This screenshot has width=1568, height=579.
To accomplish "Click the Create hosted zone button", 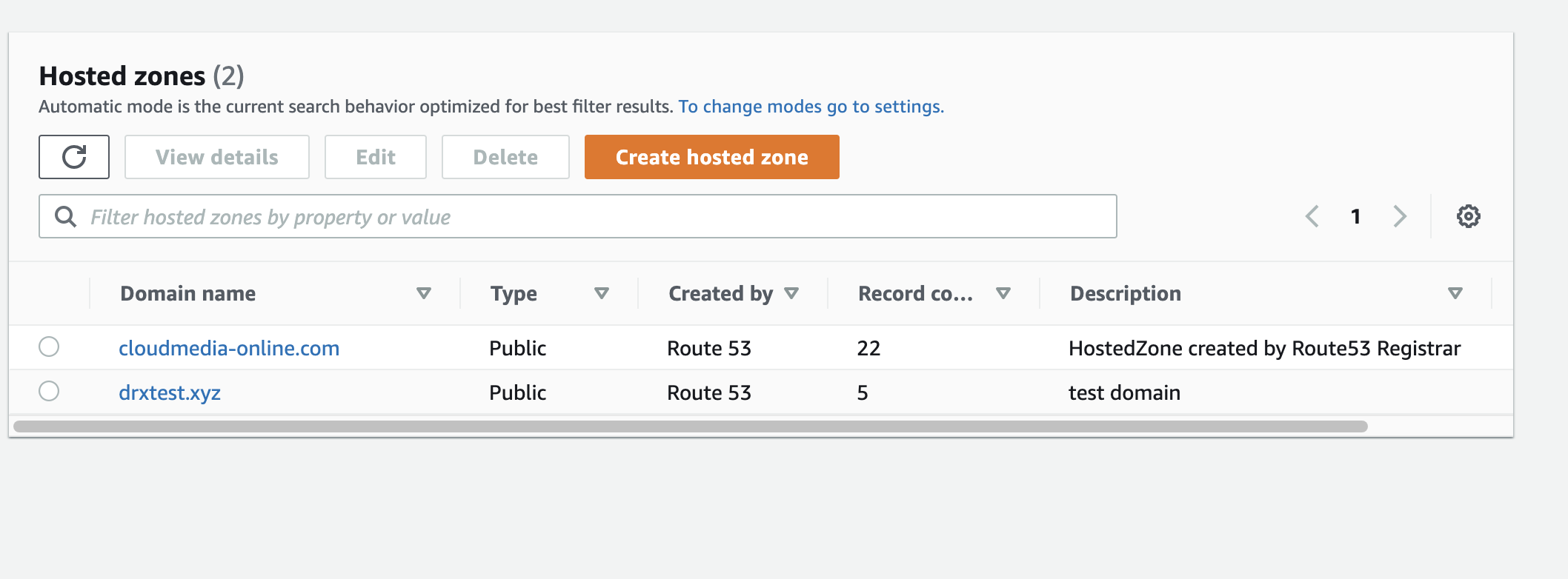I will [711, 157].
